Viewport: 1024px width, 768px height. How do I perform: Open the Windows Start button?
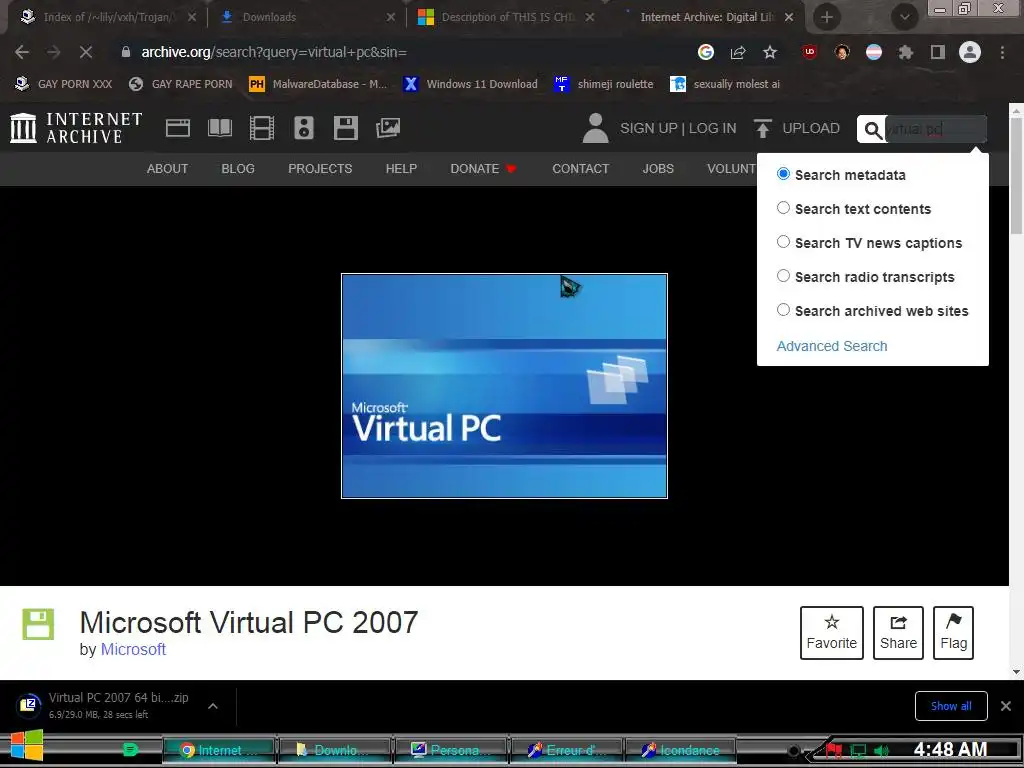[x=26, y=746]
